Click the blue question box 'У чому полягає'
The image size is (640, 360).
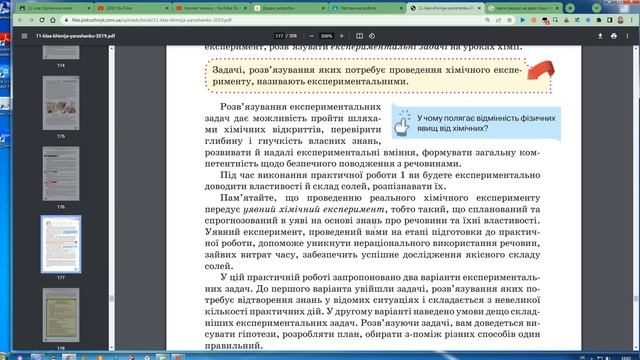476,123
